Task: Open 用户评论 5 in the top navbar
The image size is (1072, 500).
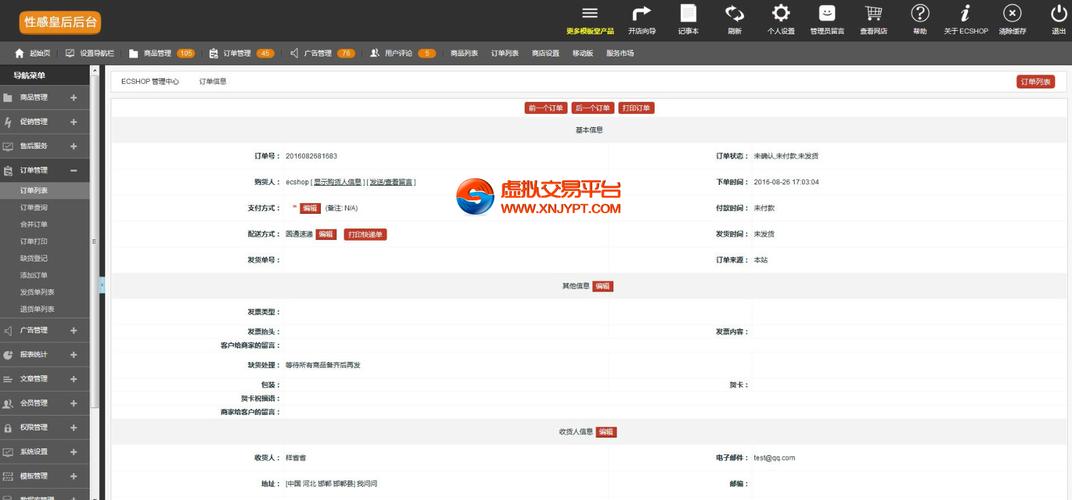Action: point(403,53)
